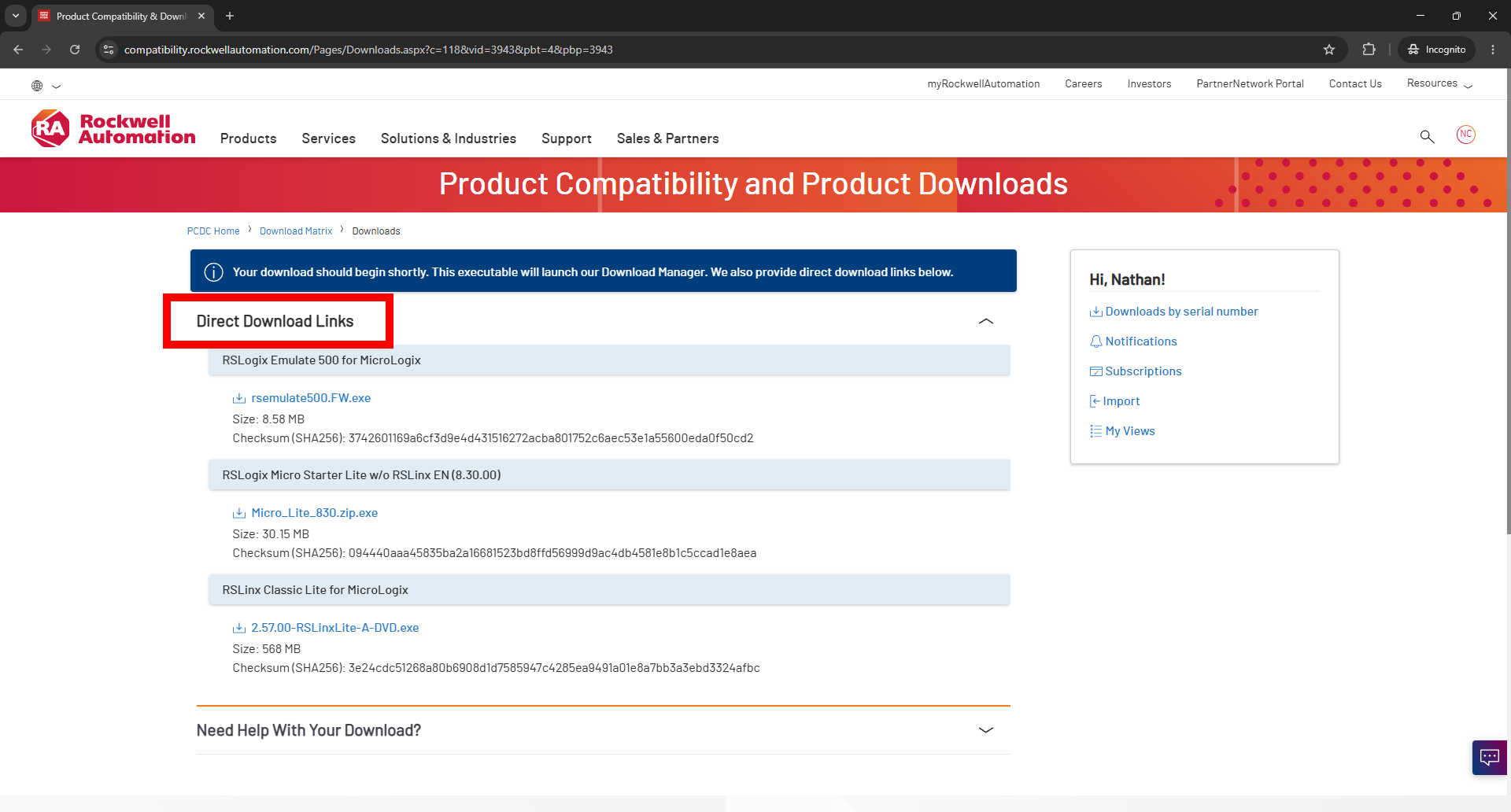This screenshot has width=1511, height=812.
Task: Click the rsemulate500 SHA256 checksum text
Action: click(493, 438)
